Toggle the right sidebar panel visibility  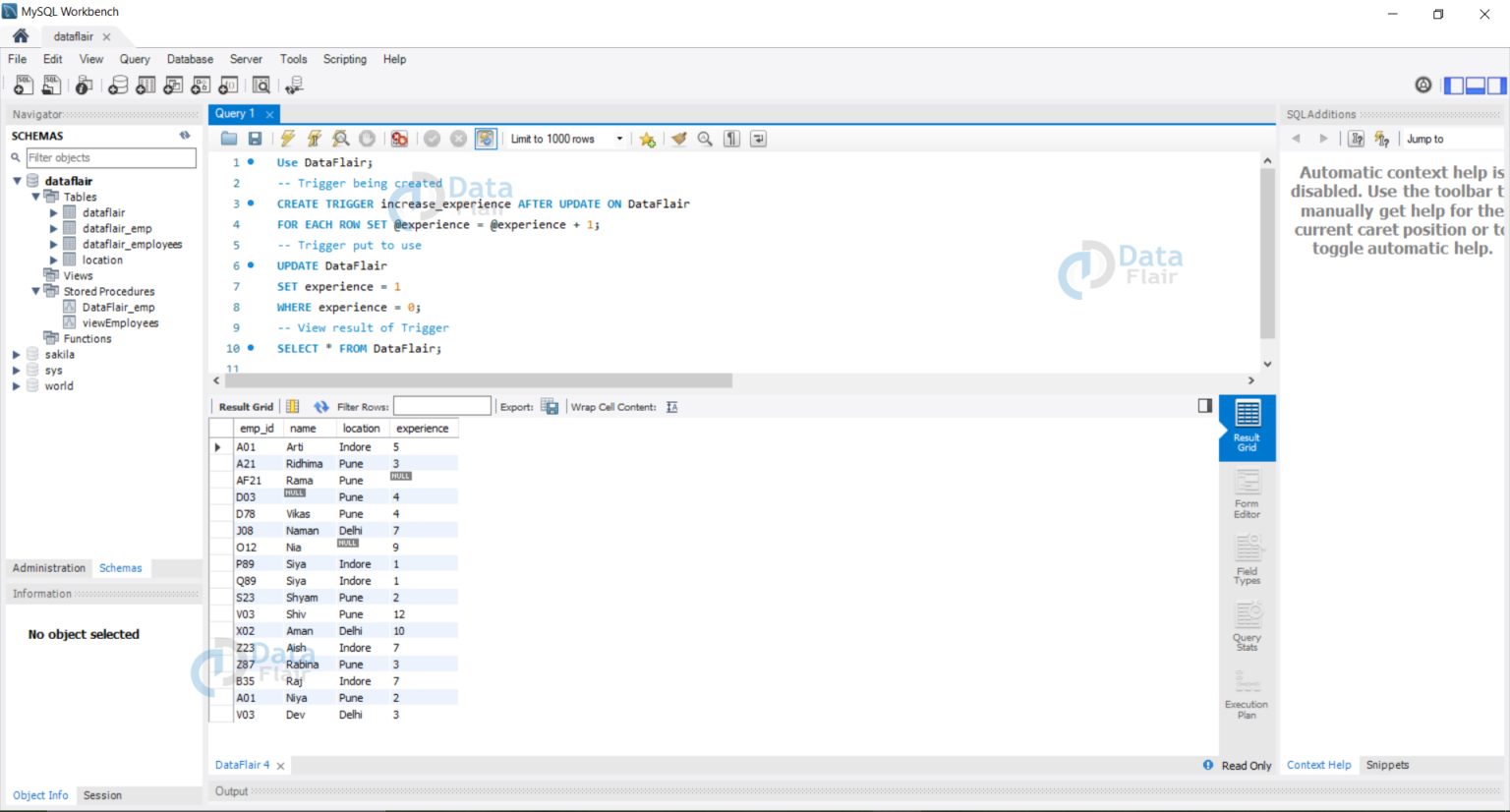coord(1496,86)
